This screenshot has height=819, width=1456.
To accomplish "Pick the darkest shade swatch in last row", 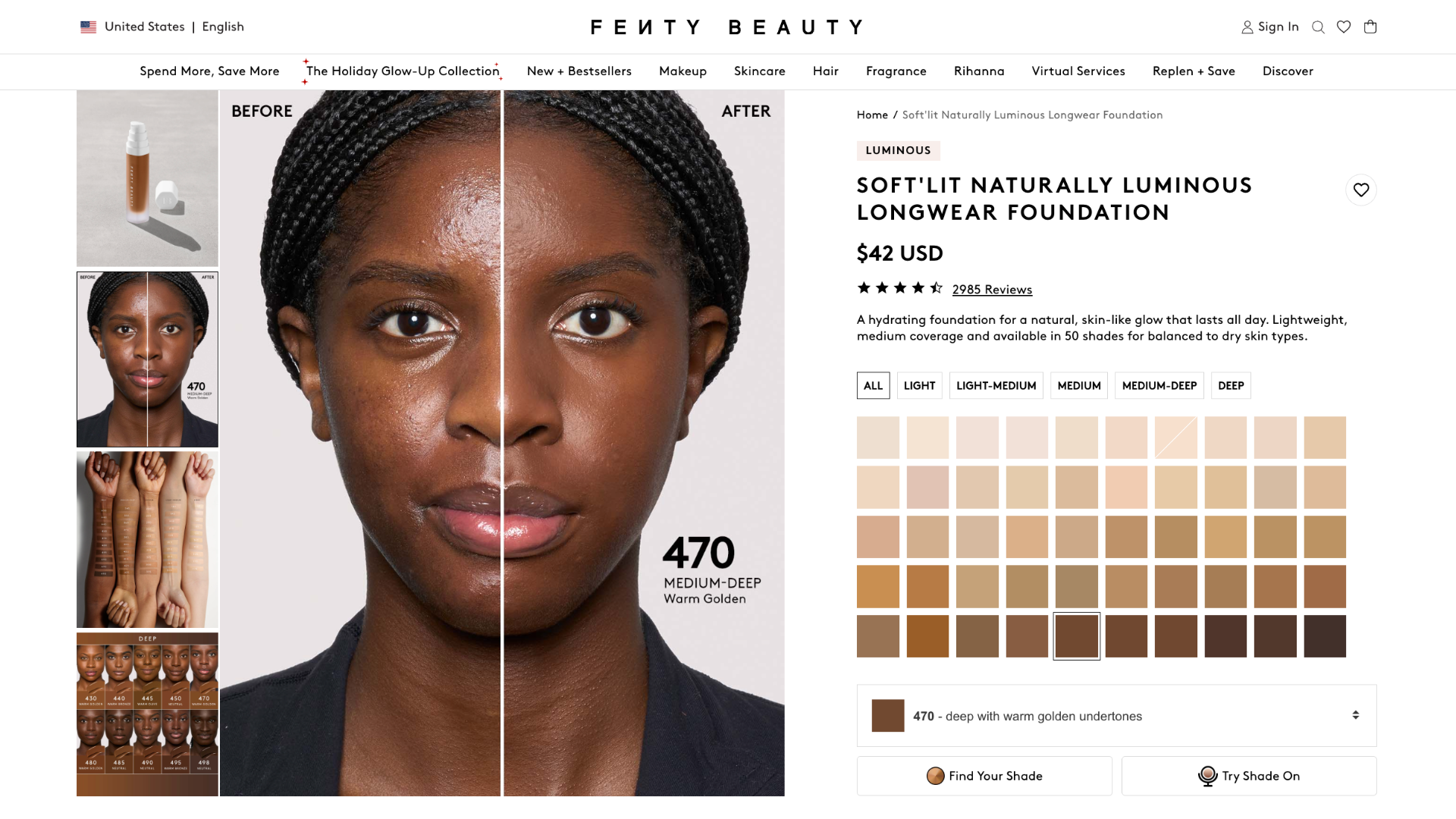I will 1325,636.
